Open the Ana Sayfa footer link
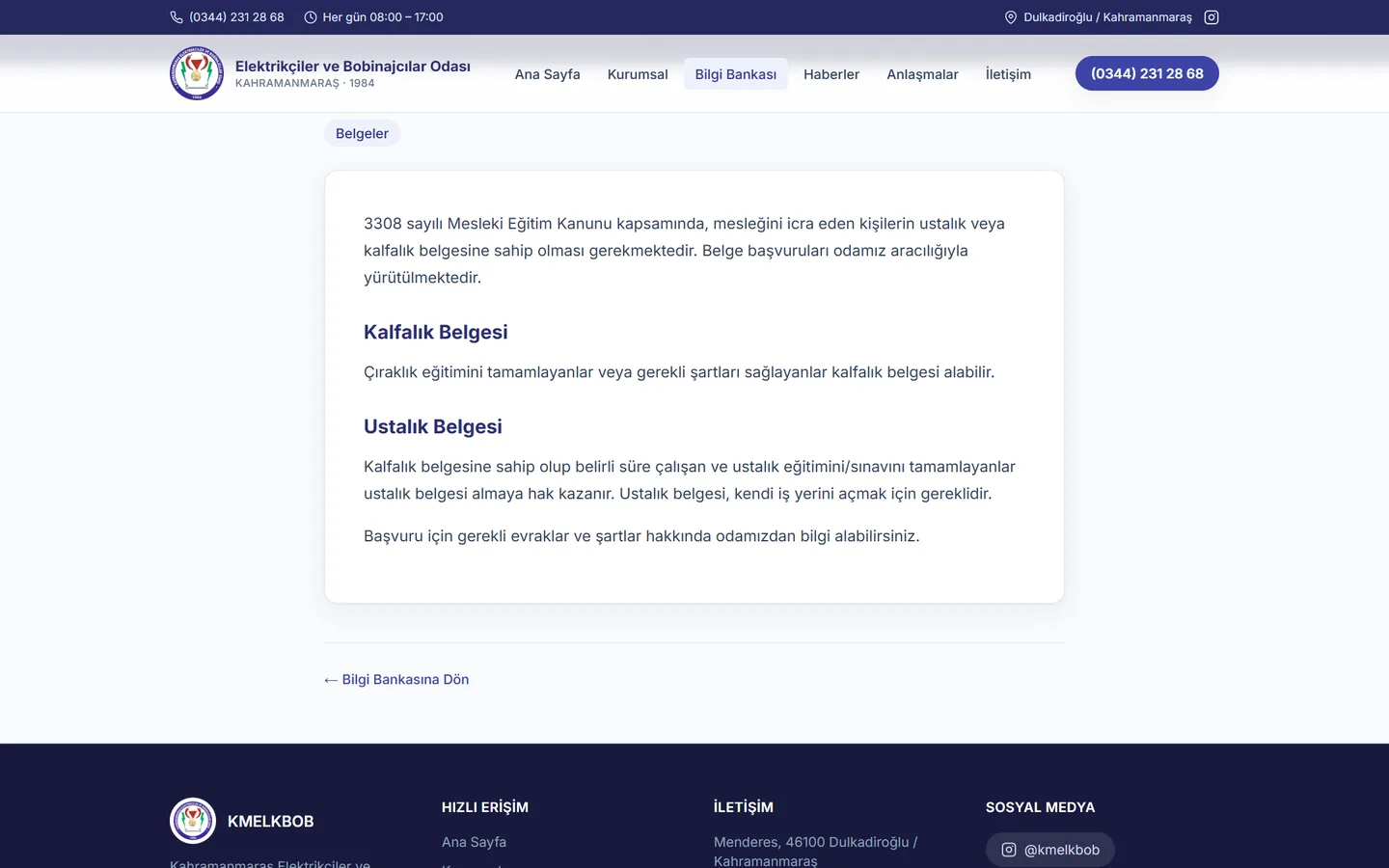 (x=474, y=842)
